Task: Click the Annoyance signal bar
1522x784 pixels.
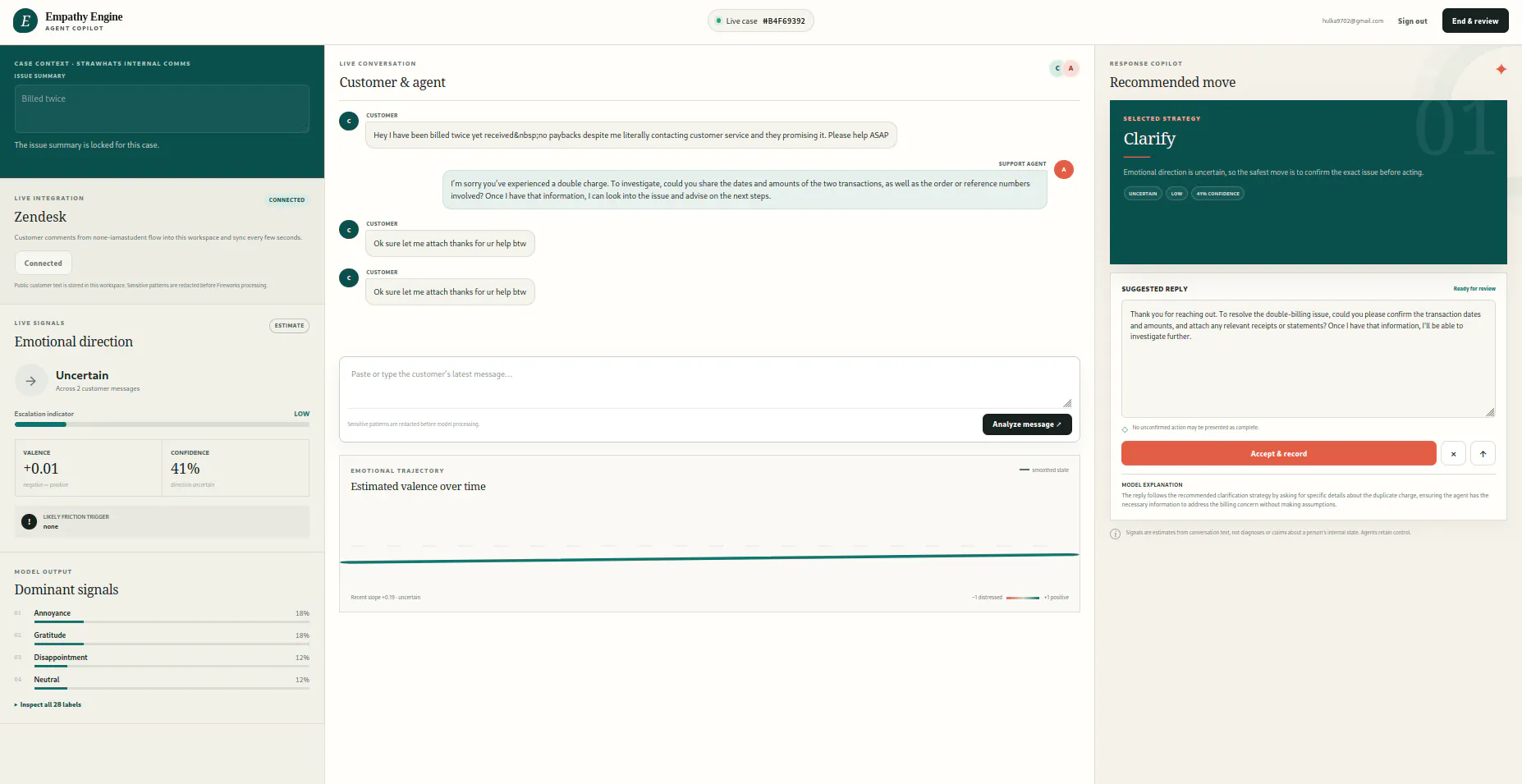Action: [172, 621]
